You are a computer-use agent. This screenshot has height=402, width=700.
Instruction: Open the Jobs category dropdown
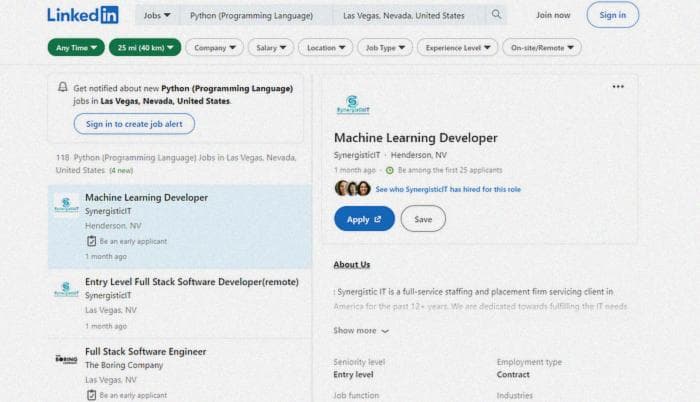tap(157, 15)
